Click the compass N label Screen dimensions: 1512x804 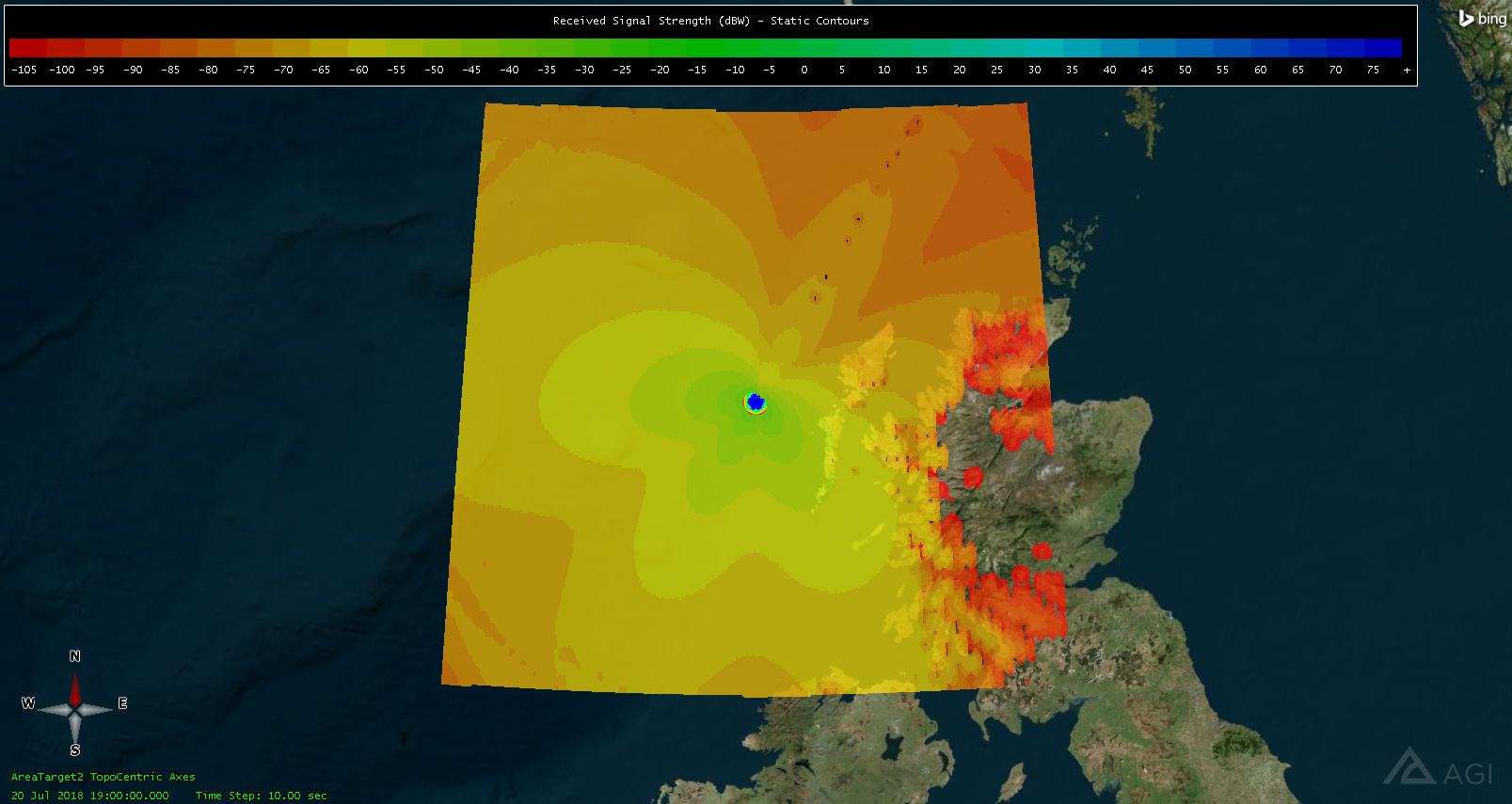coord(75,656)
